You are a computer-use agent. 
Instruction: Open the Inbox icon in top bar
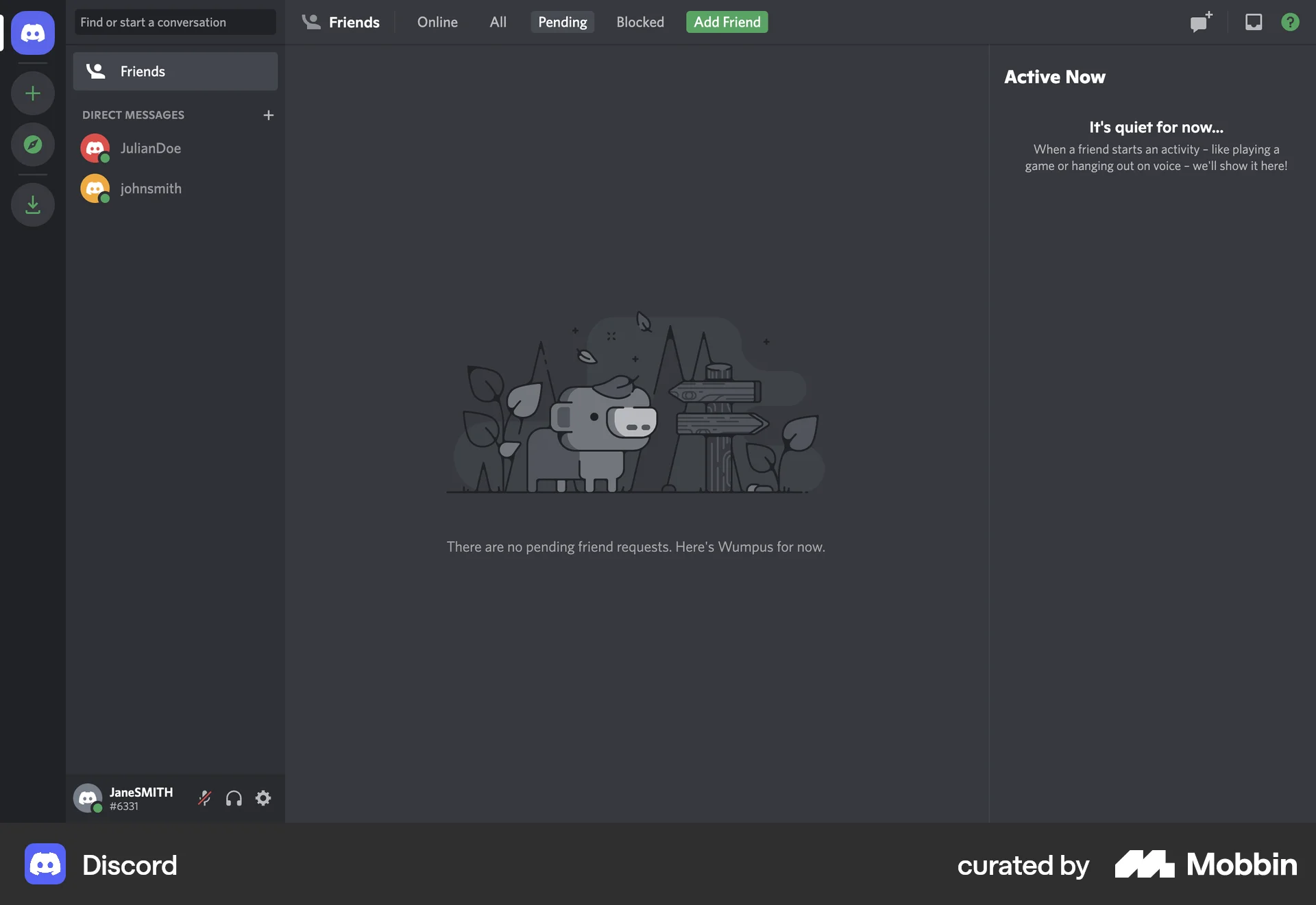1254,22
